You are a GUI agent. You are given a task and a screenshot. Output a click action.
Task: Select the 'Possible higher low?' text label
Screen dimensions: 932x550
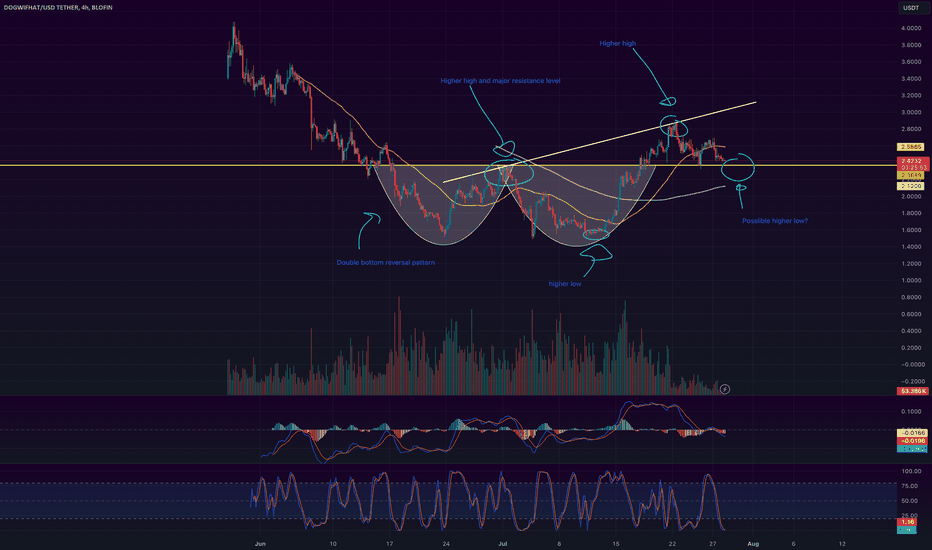click(774, 221)
